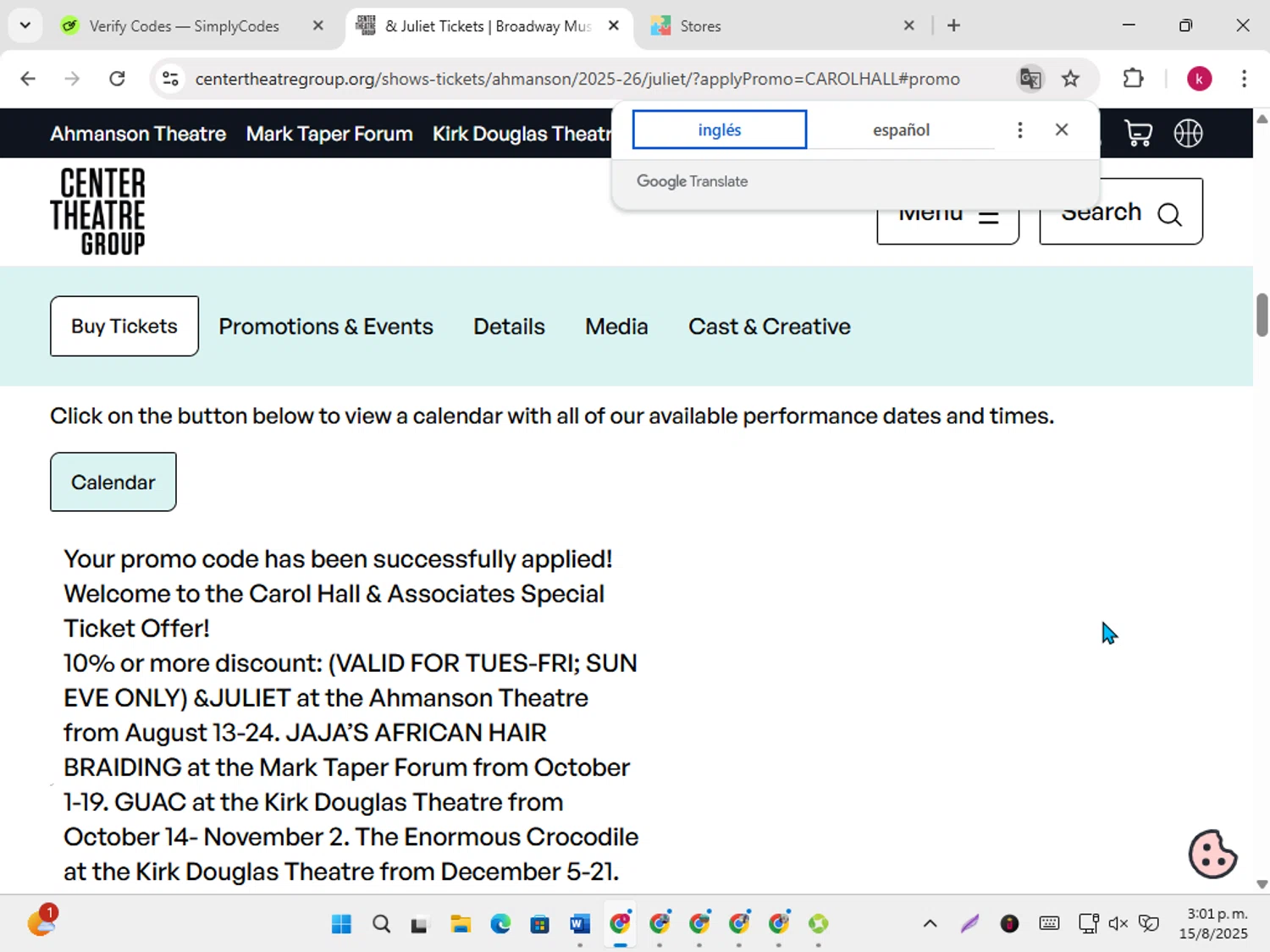The width and height of the screenshot is (1270, 952).
Task: Select inglés in the translate popup
Action: point(720,129)
